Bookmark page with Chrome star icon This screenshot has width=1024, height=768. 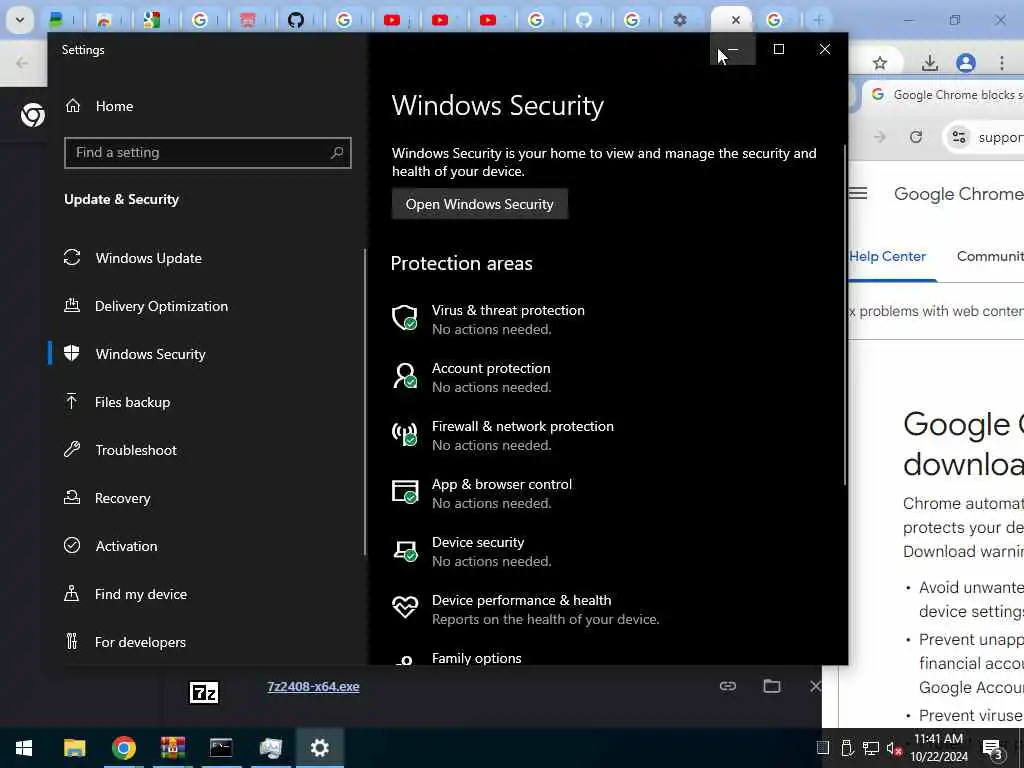pyautogui.click(x=880, y=63)
